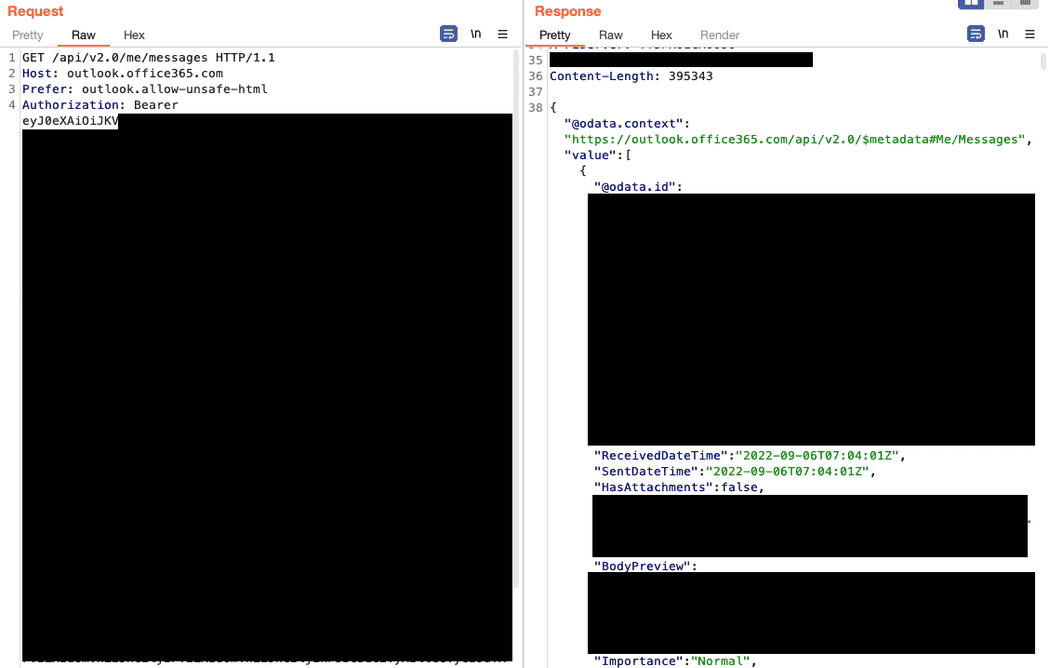The image size is (1050, 668).
Task: Click the 'HasAttachments':false line
Action: click(x=679, y=487)
